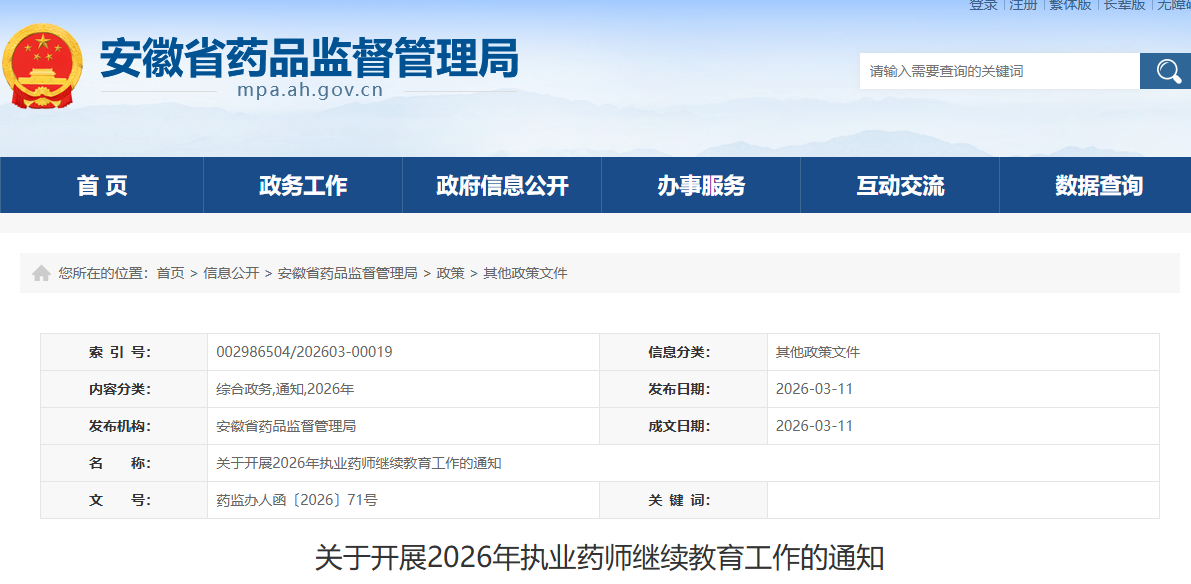Open the 政务工作 navigation menu
The width and height of the screenshot is (1191, 584).
(x=303, y=185)
